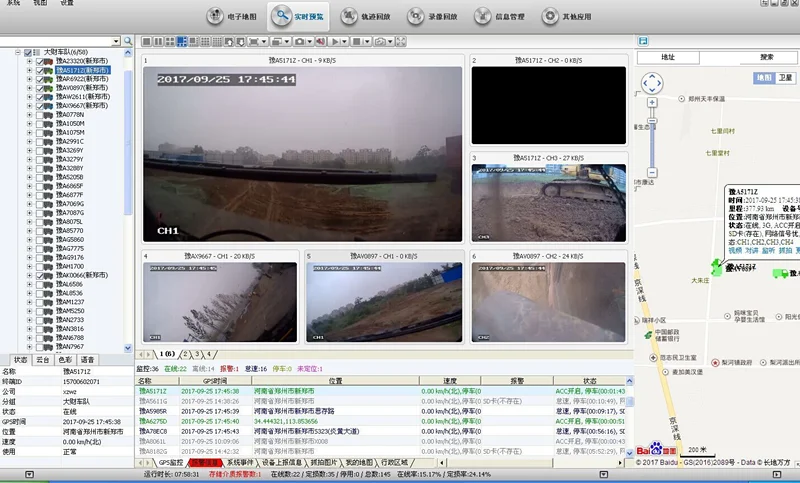
Task: Click the 对讲 link in vehicle popup
Action: (x=752, y=250)
